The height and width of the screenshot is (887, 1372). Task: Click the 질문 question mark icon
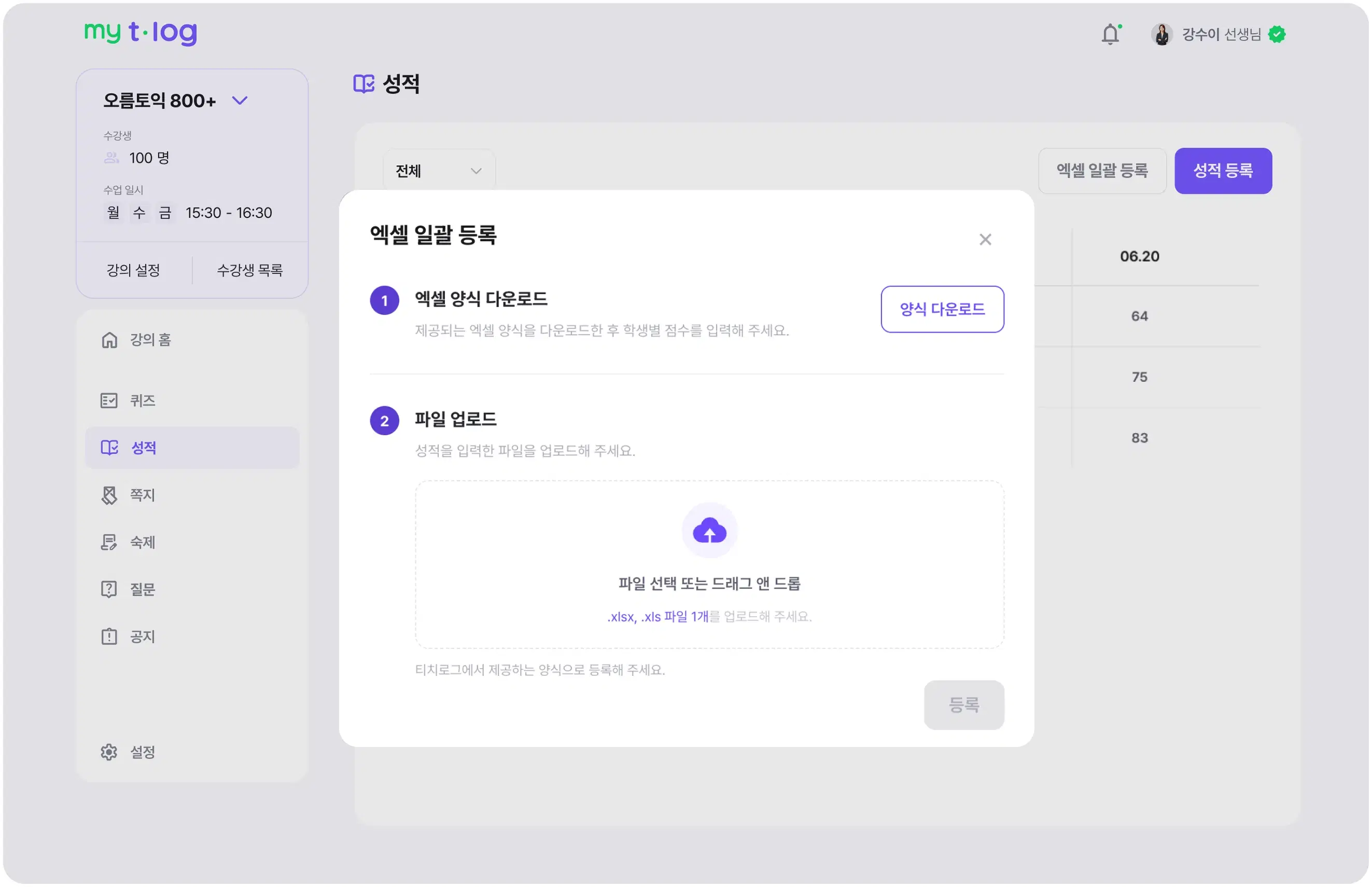[109, 589]
